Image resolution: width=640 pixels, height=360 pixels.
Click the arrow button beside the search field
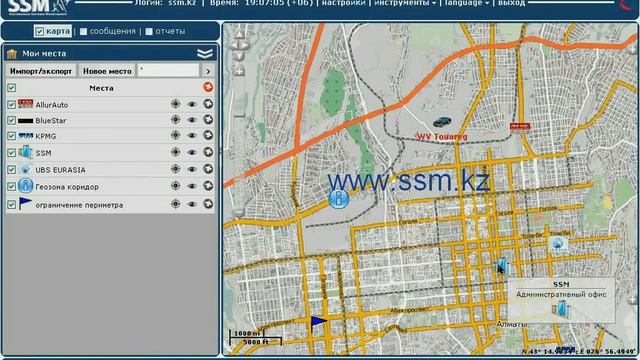click(208, 71)
